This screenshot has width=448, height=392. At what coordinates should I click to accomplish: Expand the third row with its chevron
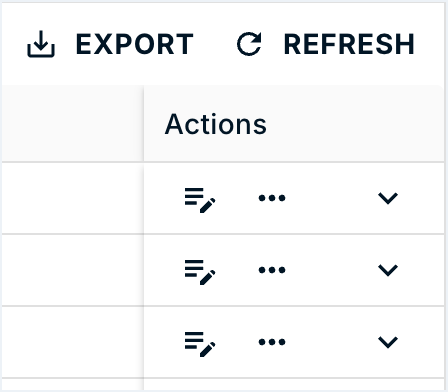(388, 342)
